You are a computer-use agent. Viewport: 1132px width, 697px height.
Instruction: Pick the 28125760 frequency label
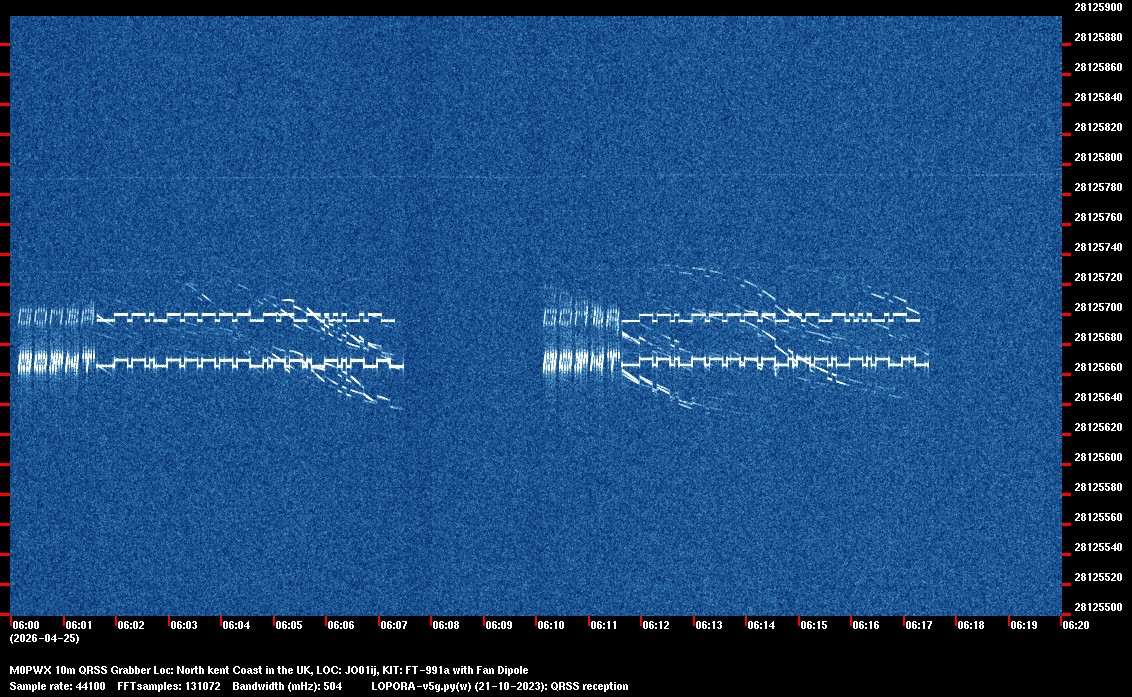pyautogui.click(x=1098, y=217)
